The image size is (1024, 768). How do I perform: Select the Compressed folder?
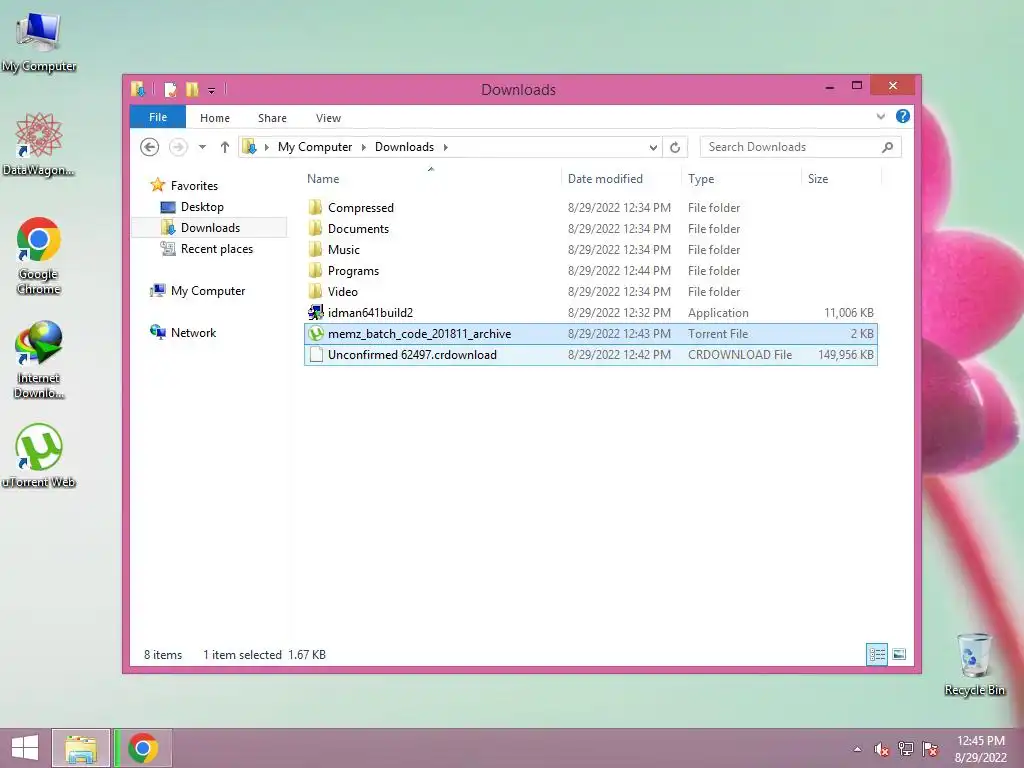590,208
